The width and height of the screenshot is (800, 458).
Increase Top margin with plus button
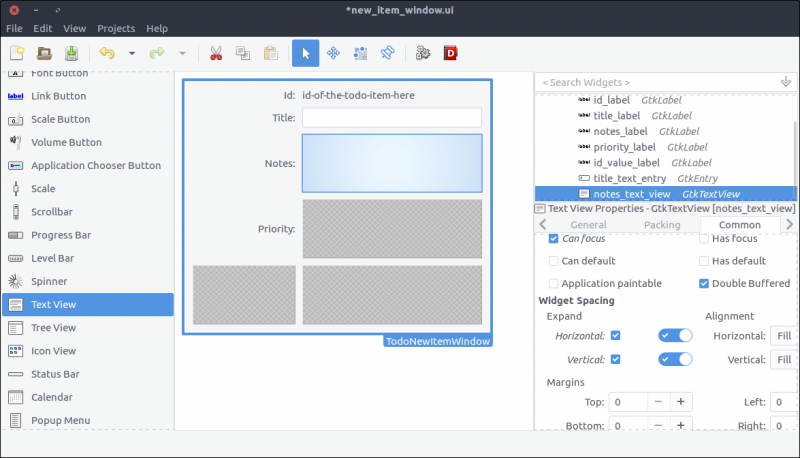click(x=681, y=402)
